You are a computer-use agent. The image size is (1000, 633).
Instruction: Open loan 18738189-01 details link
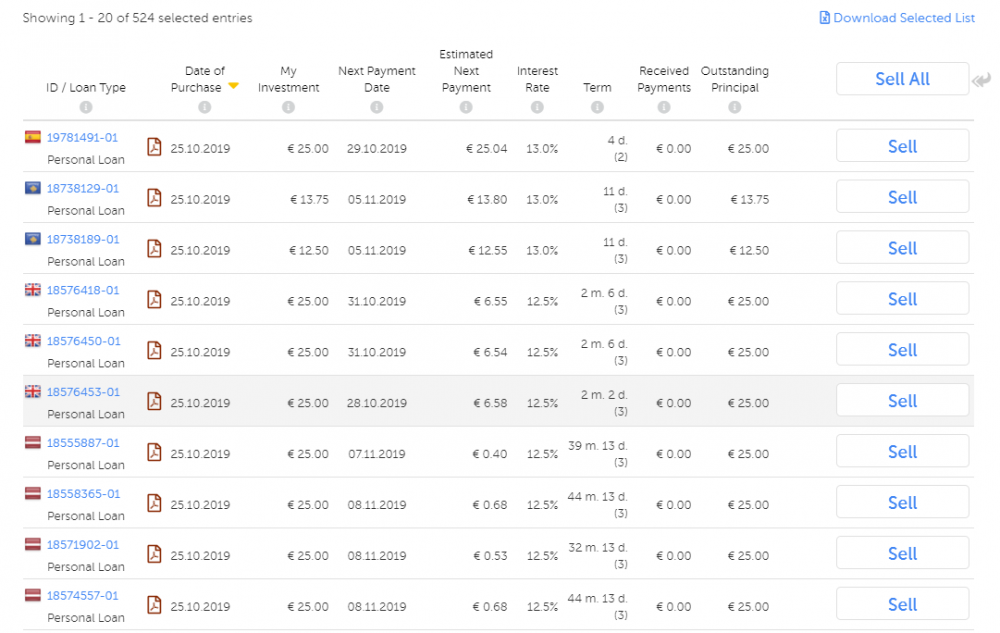click(83, 240)
